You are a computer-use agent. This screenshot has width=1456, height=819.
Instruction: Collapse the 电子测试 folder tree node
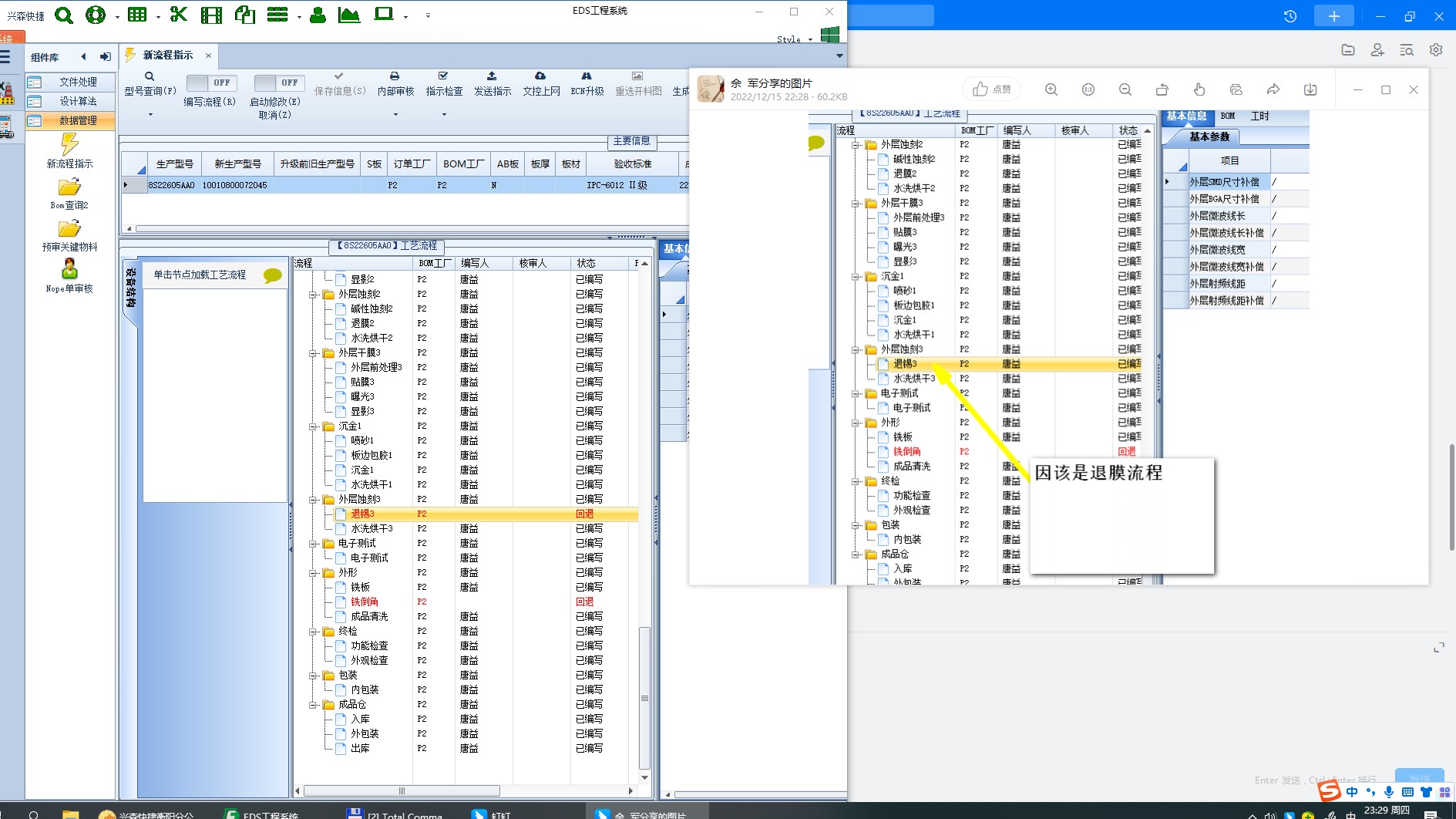point(314,544)
